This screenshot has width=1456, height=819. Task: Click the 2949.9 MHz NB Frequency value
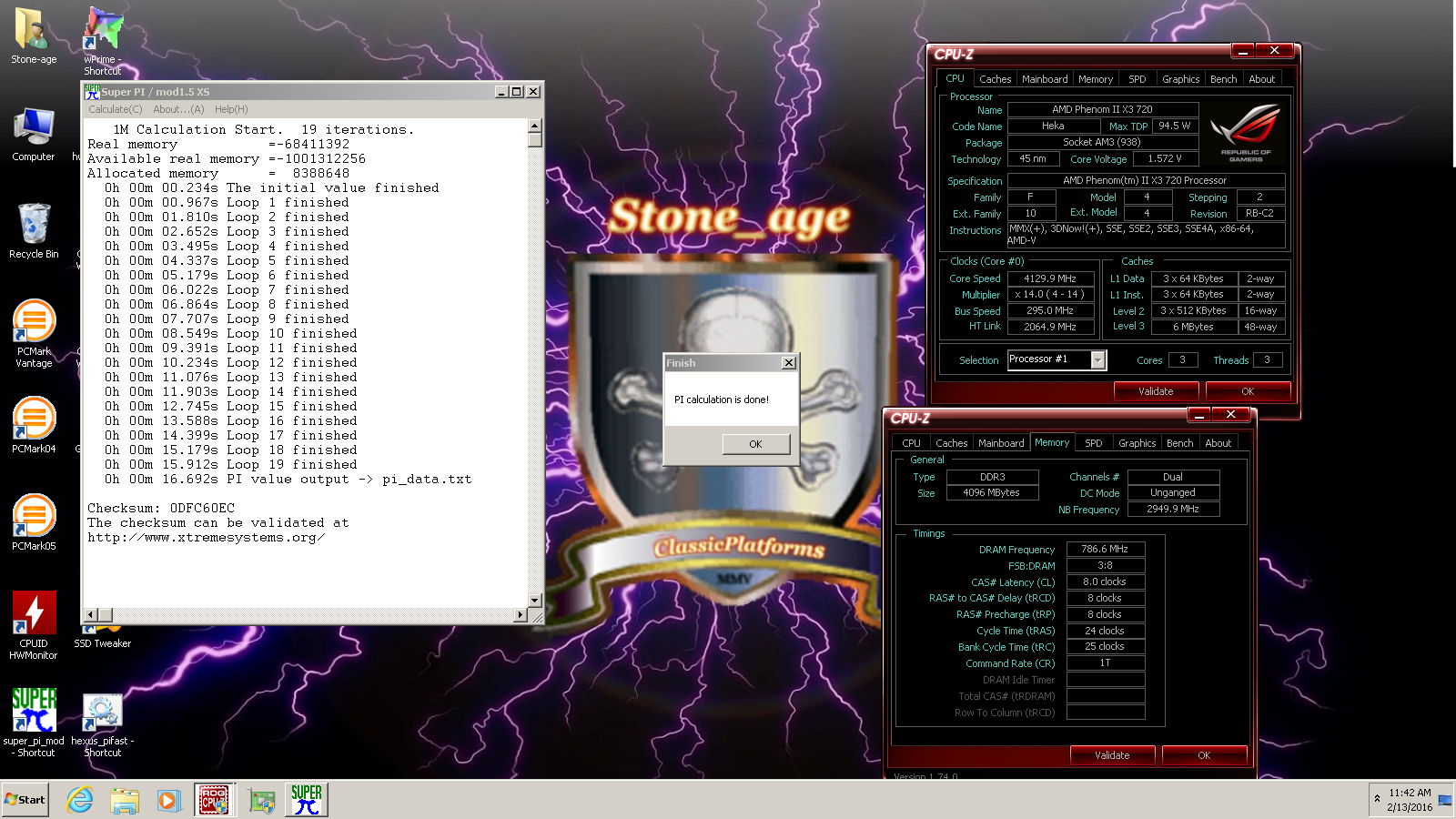(1173, 509)
